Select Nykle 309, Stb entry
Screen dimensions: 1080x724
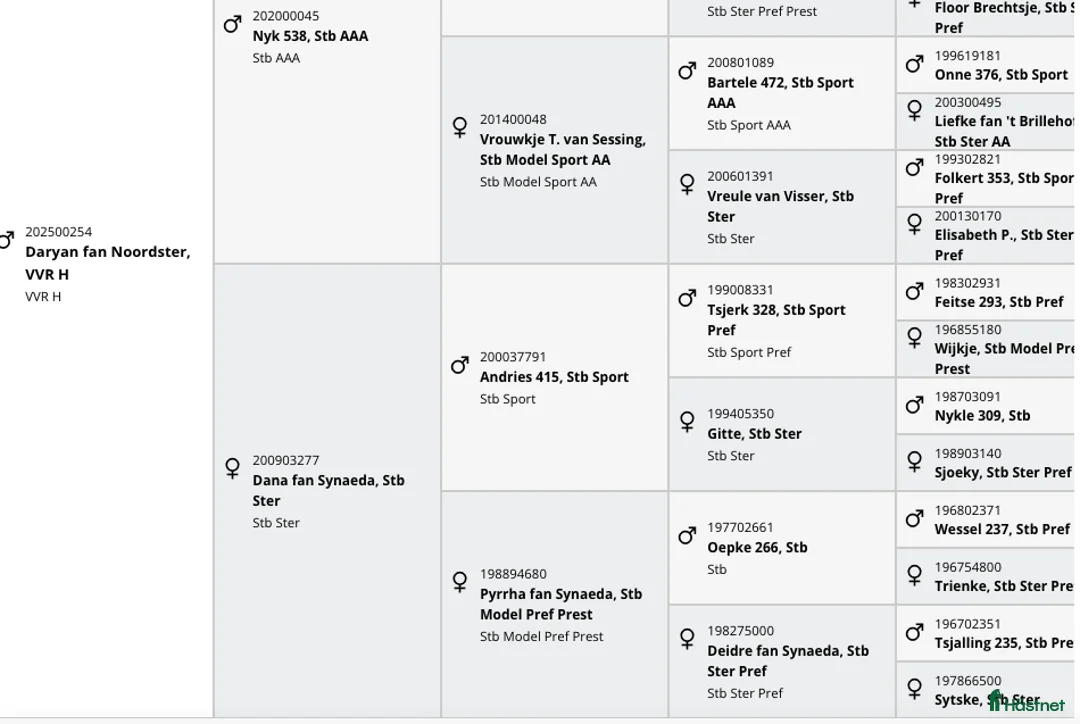click(981, 416)
